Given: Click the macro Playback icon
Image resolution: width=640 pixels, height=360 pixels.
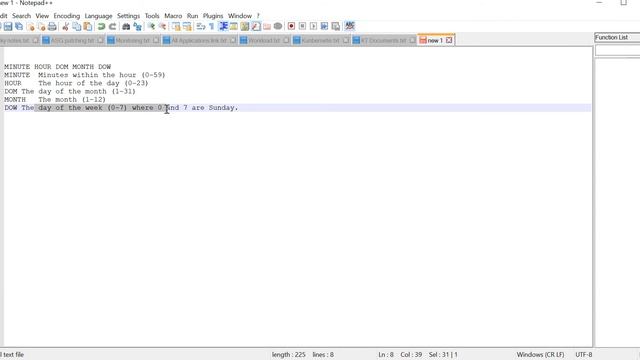Looking at the screenshot, I should [x=313, y=27].
